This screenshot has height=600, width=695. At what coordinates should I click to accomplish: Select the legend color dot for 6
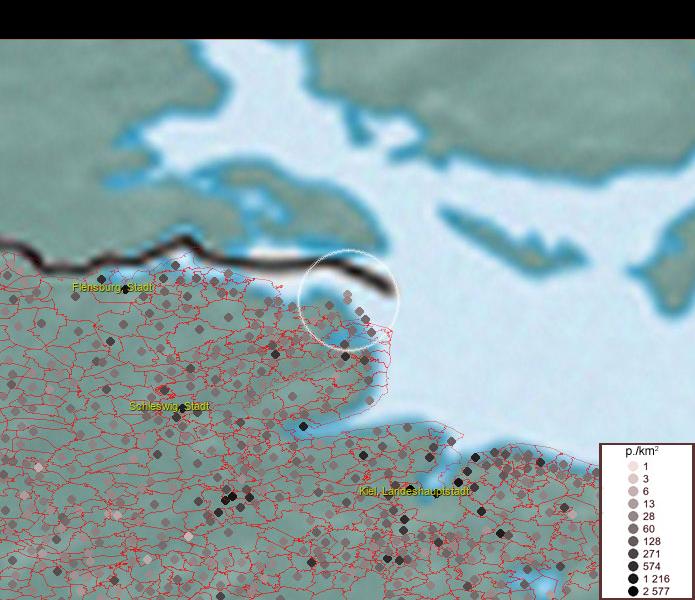pyautogui.click(x=633, y=491)
